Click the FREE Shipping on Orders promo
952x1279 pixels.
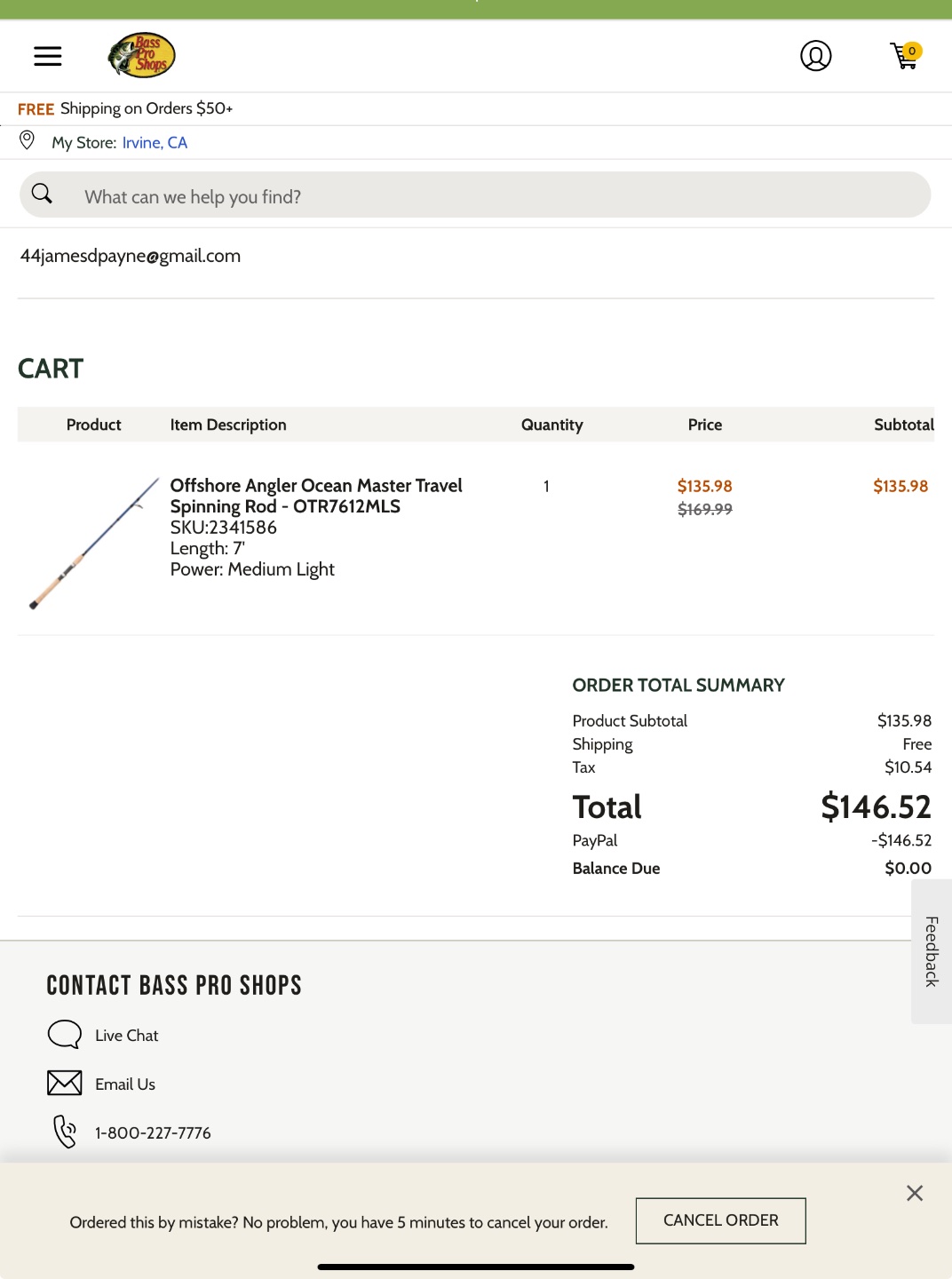tap(125, 109)
